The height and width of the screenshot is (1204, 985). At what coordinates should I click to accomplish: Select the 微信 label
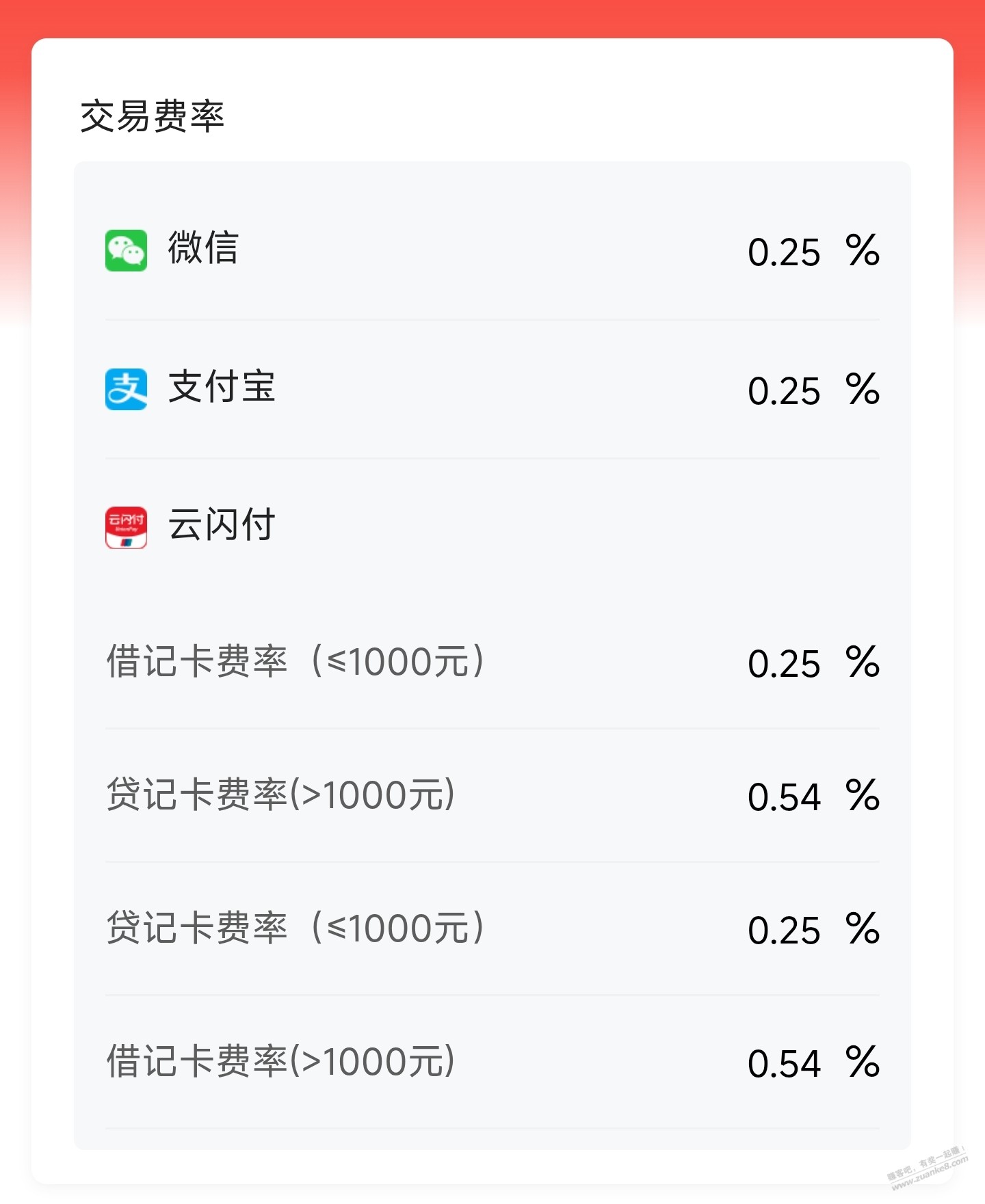click(203, 248)
